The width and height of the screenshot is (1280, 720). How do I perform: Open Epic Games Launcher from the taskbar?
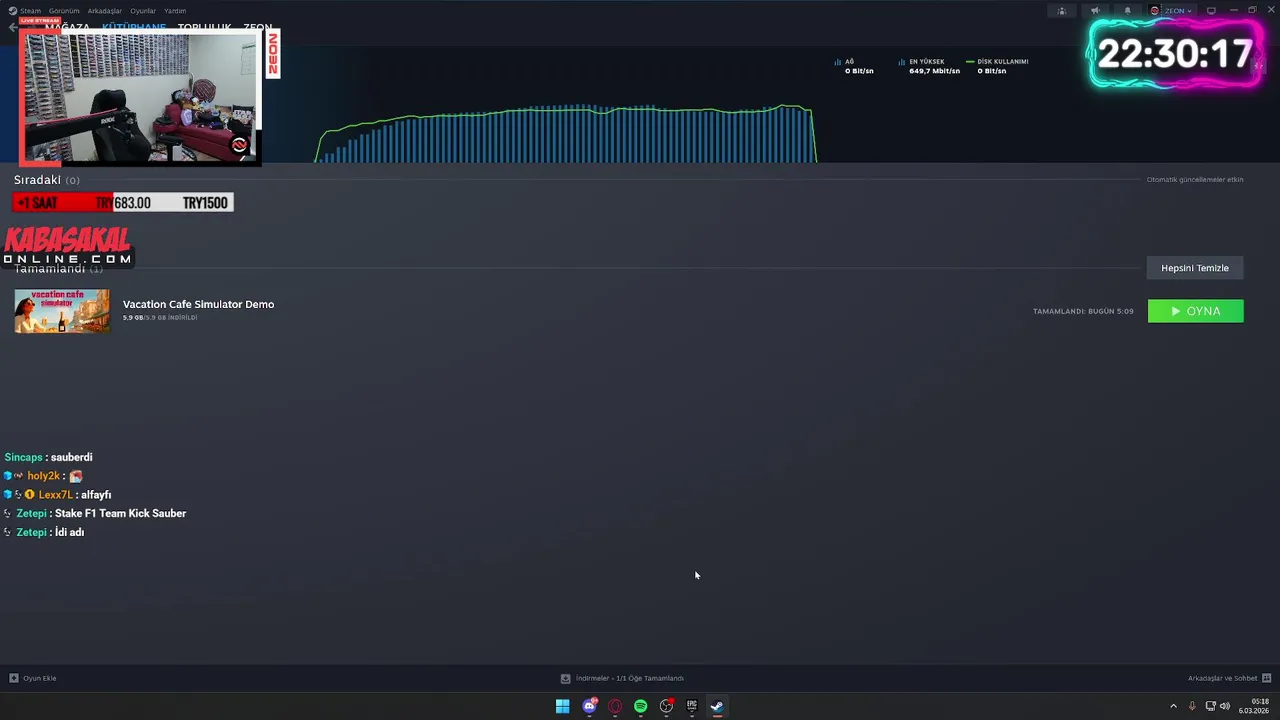coord(692,706)
